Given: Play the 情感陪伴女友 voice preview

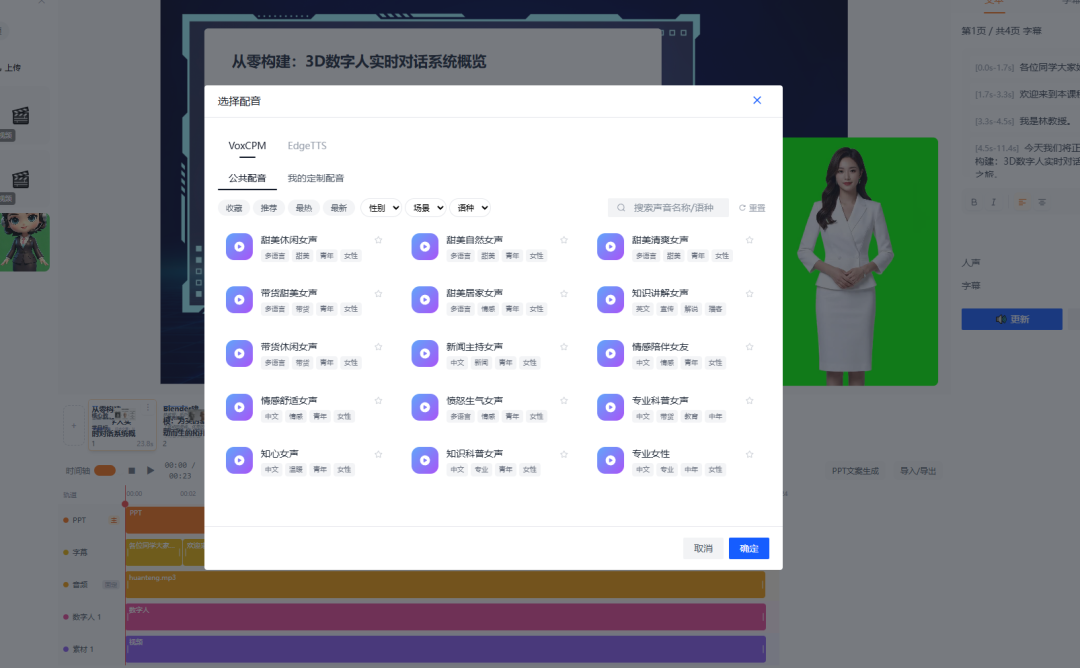Looking at the screenshot, I should 610,353.
